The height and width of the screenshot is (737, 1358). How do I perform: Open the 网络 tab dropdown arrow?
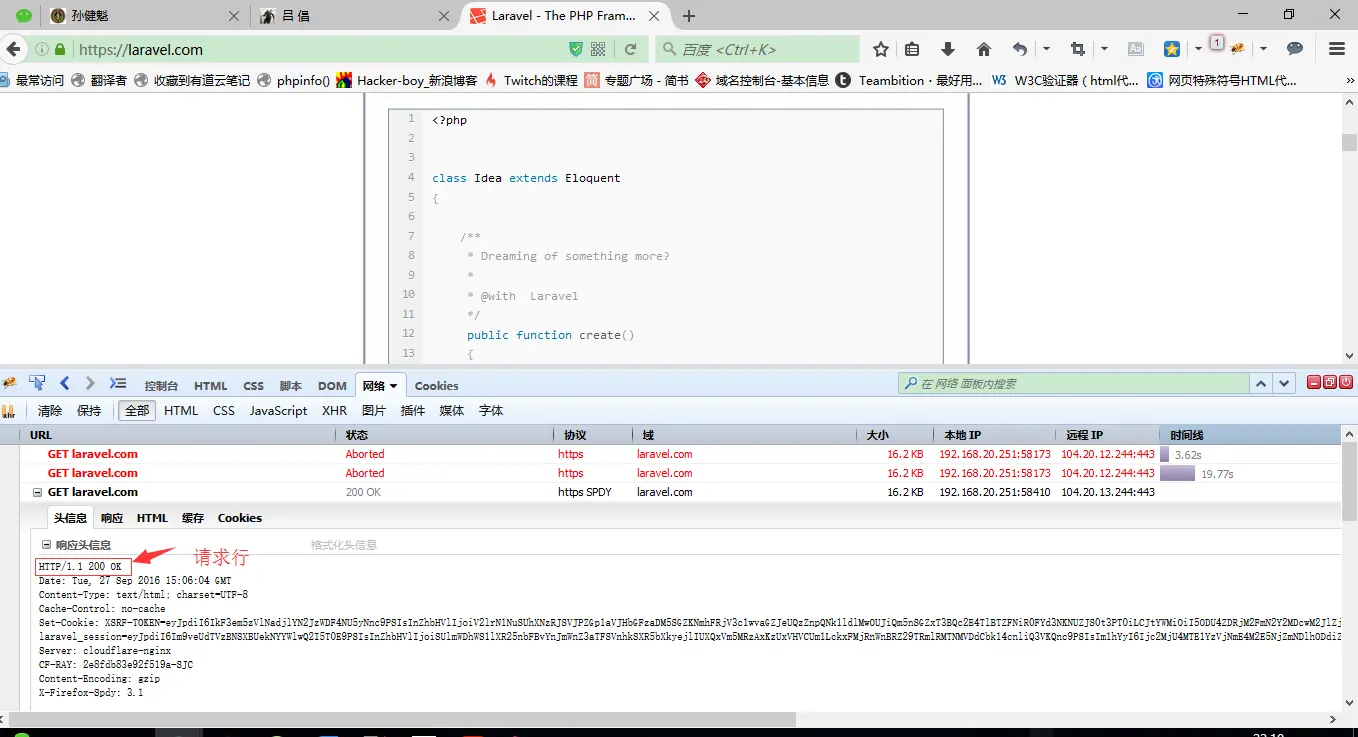[394, 386]
